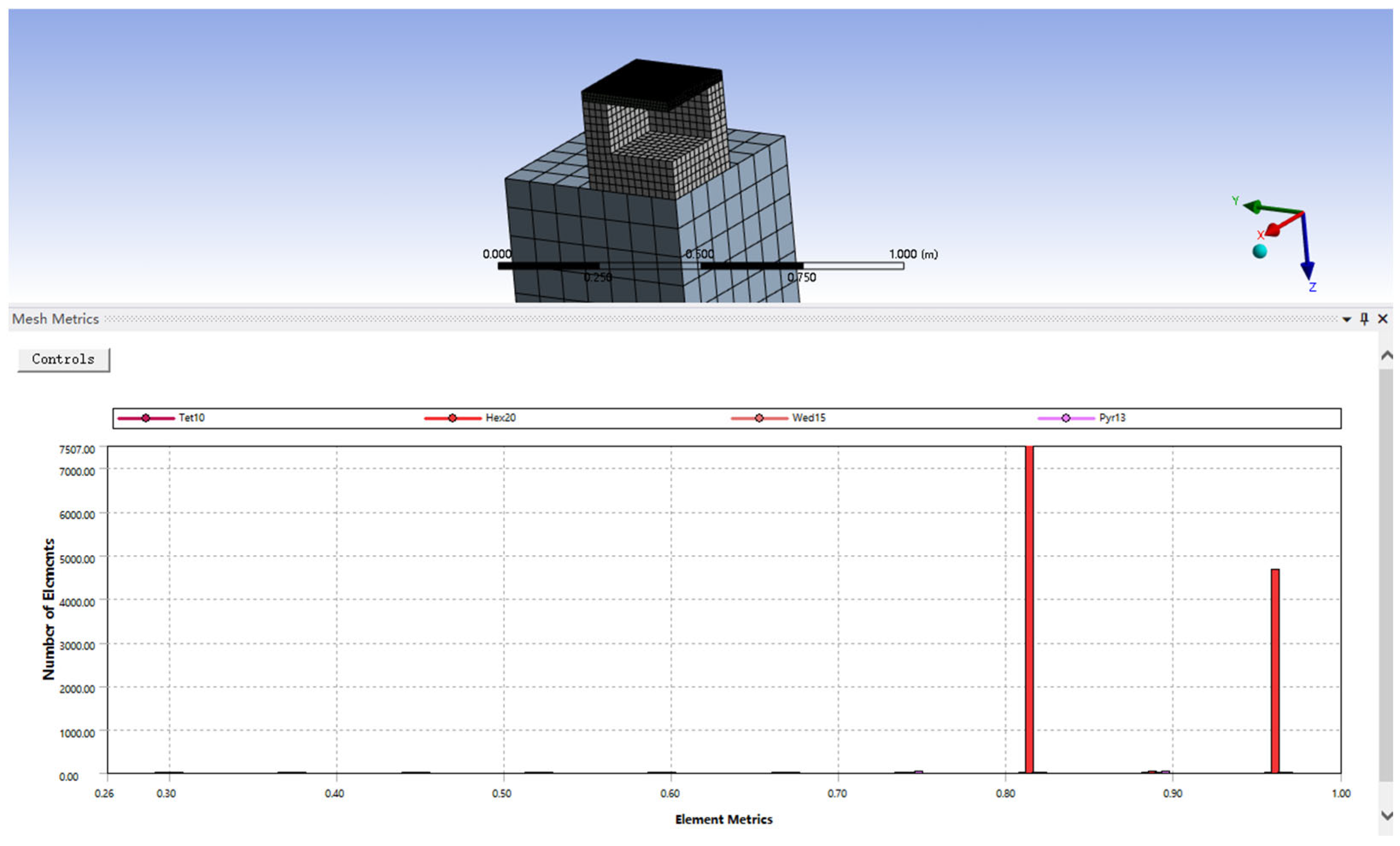Select the Hex20 bar near 0.96
This screenshot has width=1400, height=846.
click(1275, 670)
